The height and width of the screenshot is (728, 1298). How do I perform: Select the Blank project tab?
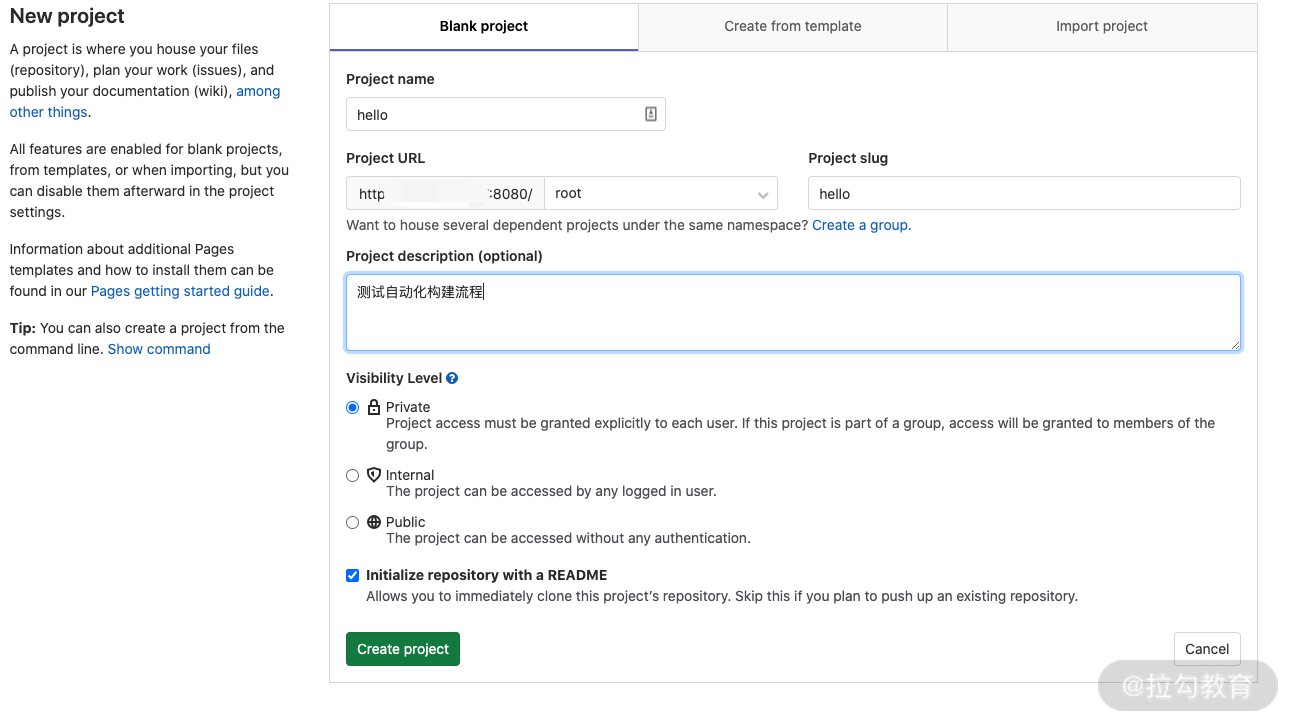[483, 26]
